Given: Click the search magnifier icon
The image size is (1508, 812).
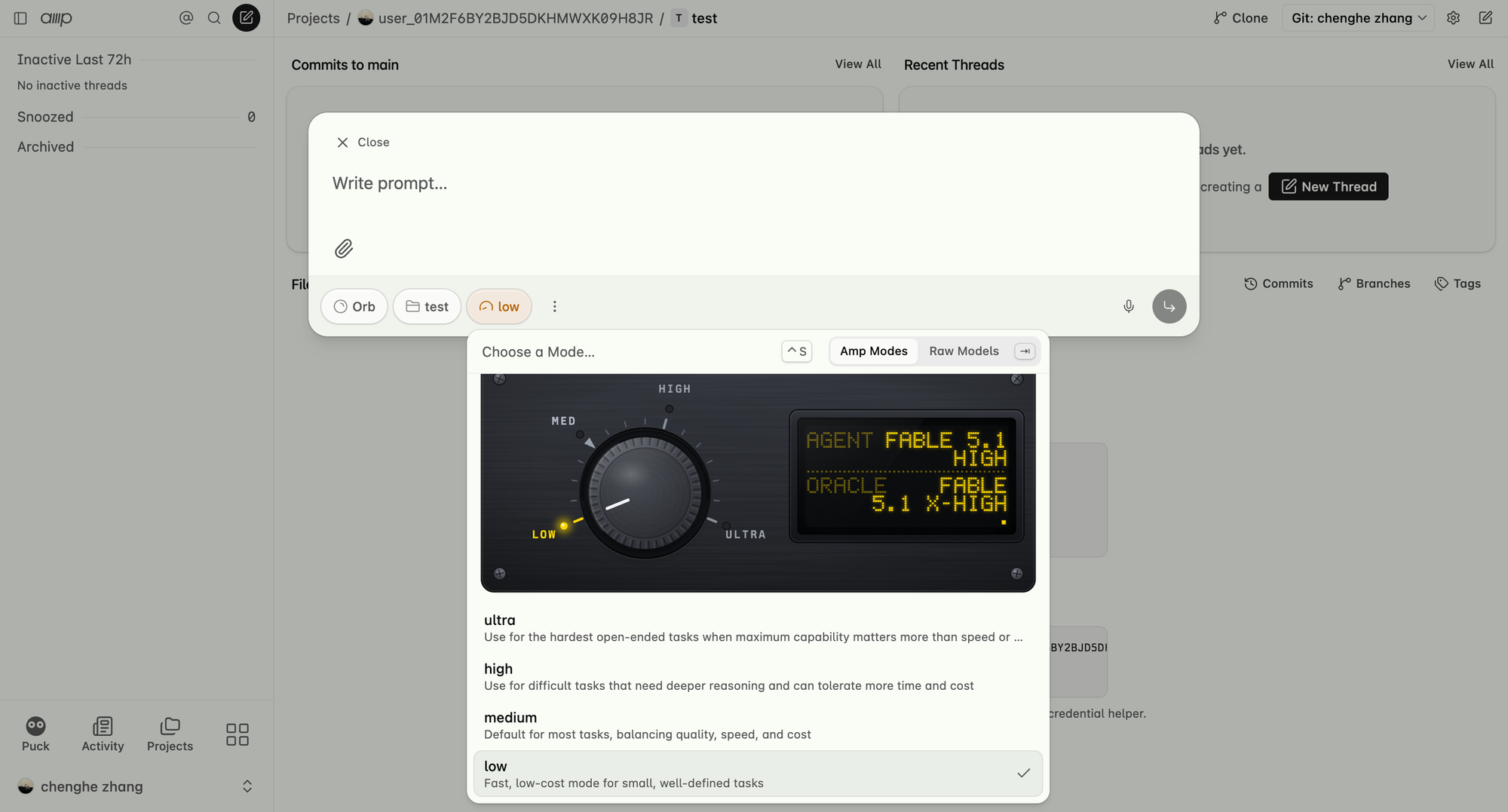Looking at the screenshot, I should point(214,18).
